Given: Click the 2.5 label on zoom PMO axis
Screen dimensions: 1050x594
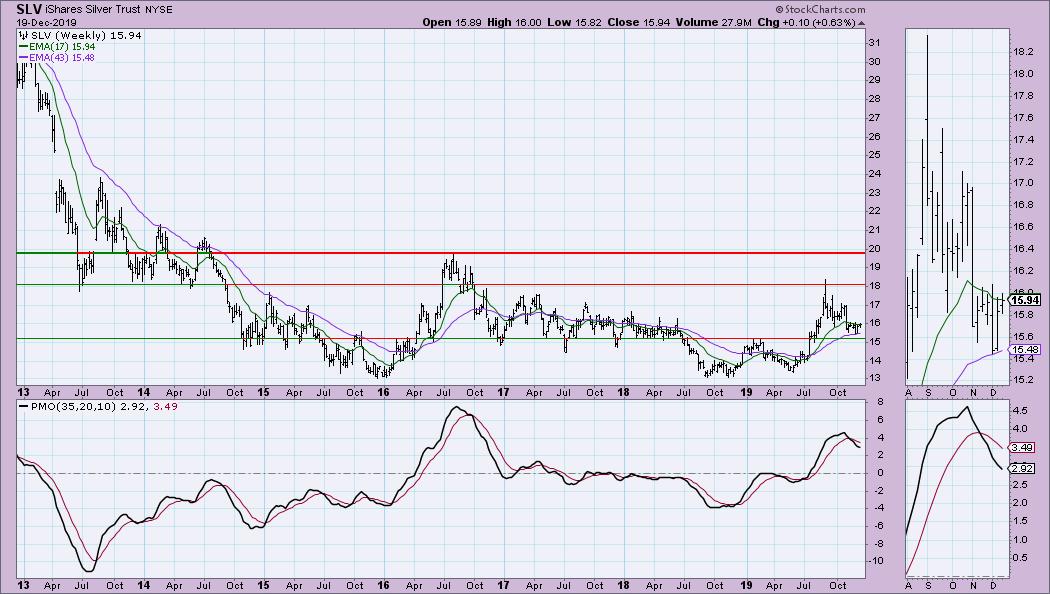Looking at the screenshot, I should (x=1020, y=484).
